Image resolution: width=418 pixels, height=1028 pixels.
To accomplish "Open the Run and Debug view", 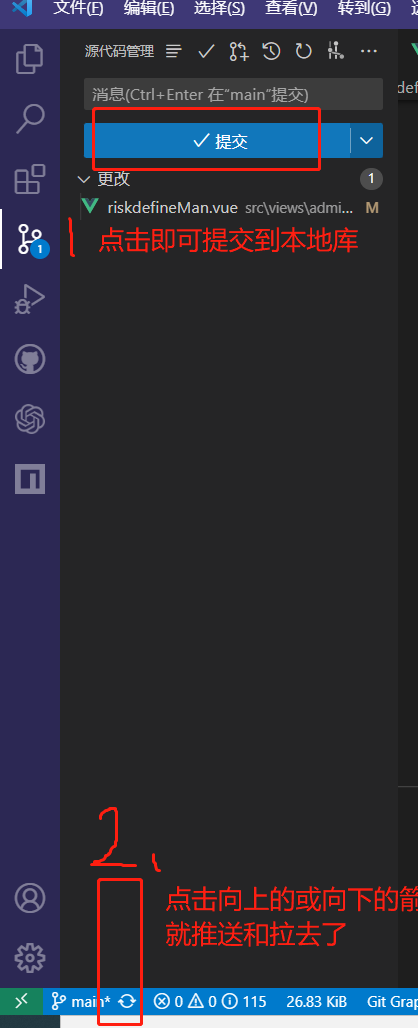I will coord(29,300).
